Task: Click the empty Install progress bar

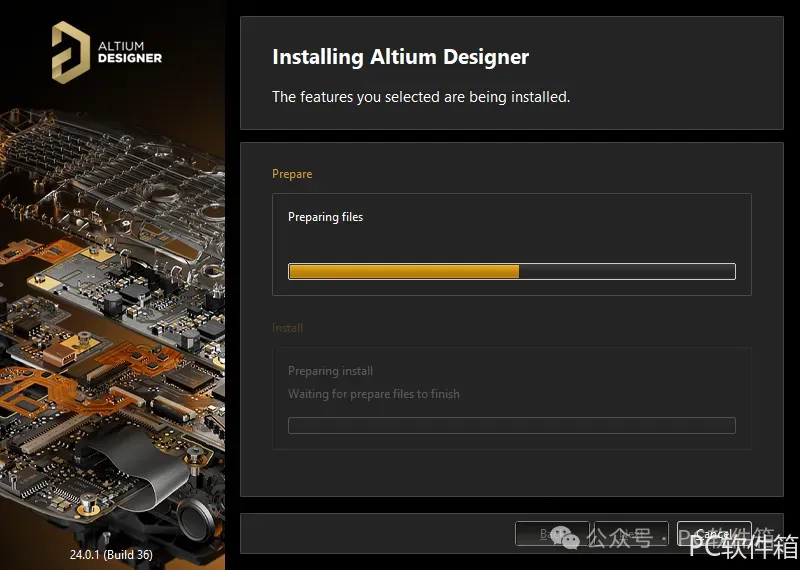Action: pyautogui.click(x=512, y=426)
